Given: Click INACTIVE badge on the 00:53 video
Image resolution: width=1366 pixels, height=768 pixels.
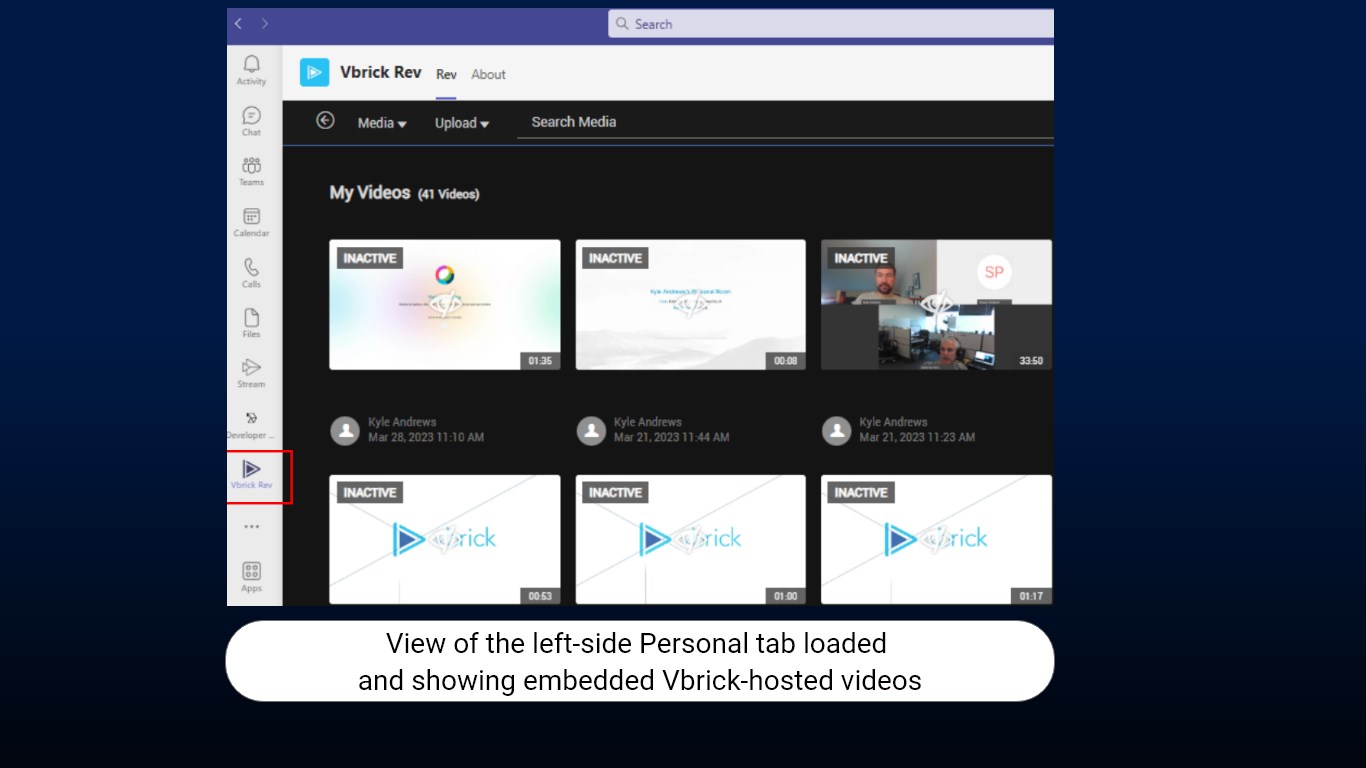Looking at the screenshot, I should [370, 492].
